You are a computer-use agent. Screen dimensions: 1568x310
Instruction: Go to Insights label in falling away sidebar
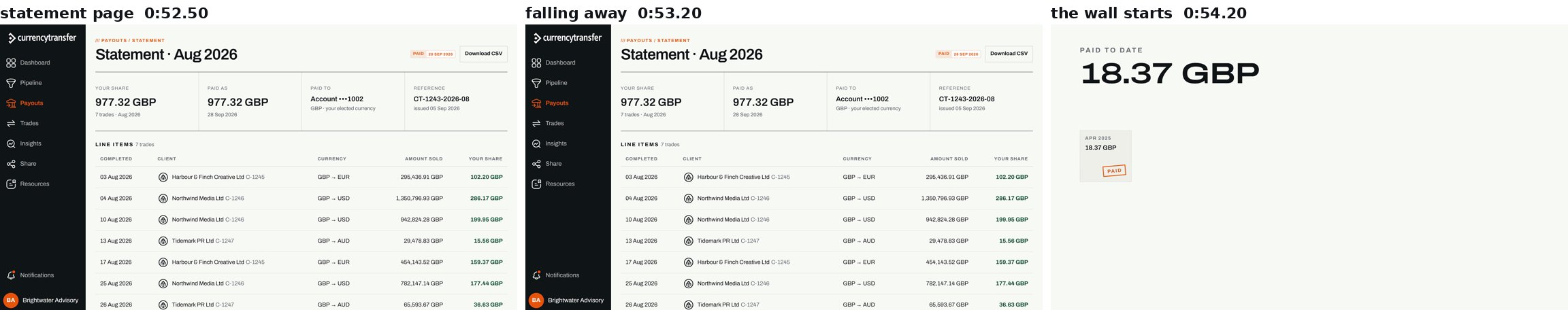(x=556, y=143)
